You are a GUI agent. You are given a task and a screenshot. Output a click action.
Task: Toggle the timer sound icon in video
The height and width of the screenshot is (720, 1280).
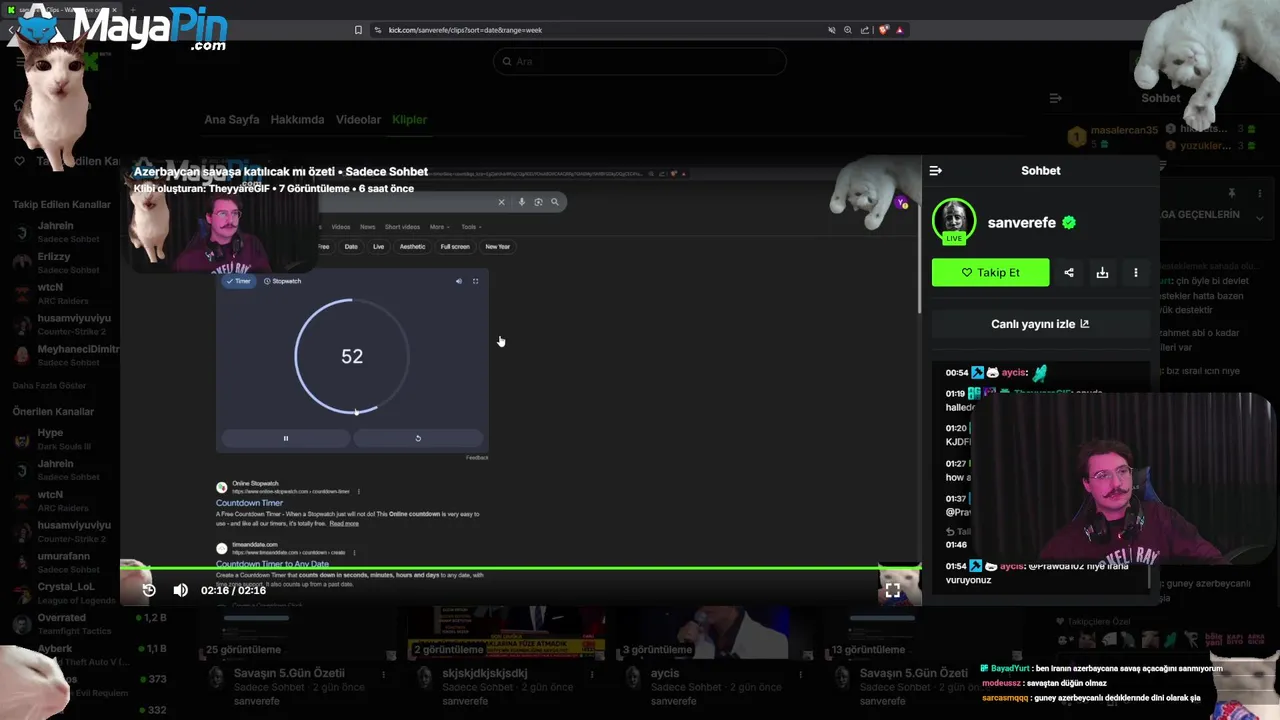[x=459, y=281]
